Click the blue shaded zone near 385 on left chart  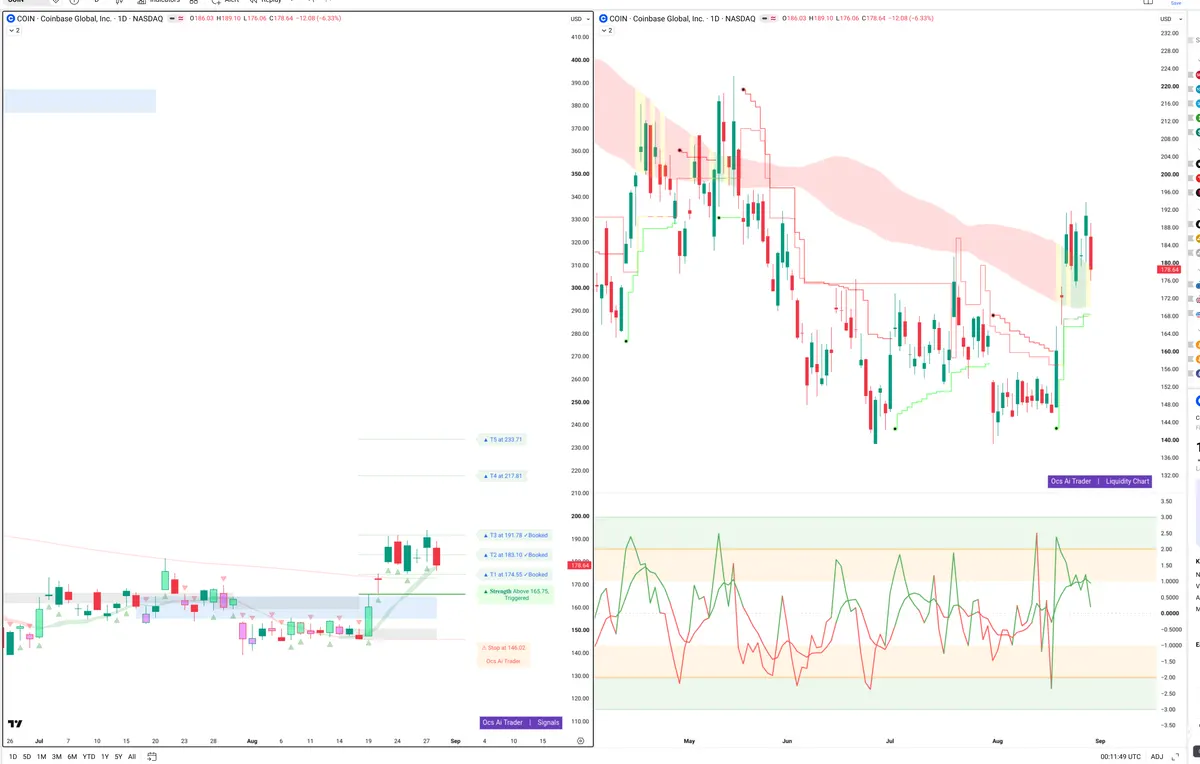[80, 101]
